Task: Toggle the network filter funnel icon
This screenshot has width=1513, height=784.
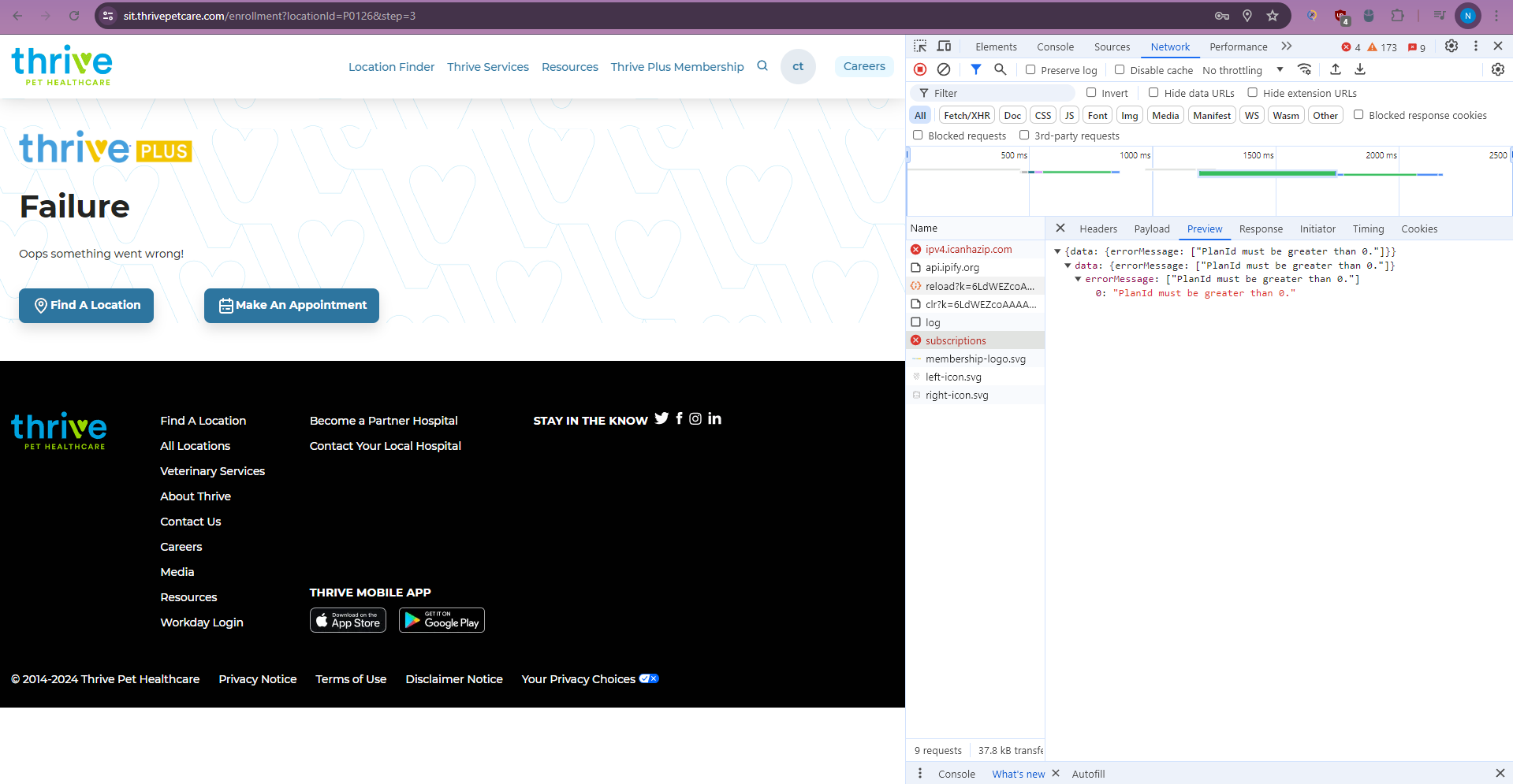Action: (x=976, y=69)
